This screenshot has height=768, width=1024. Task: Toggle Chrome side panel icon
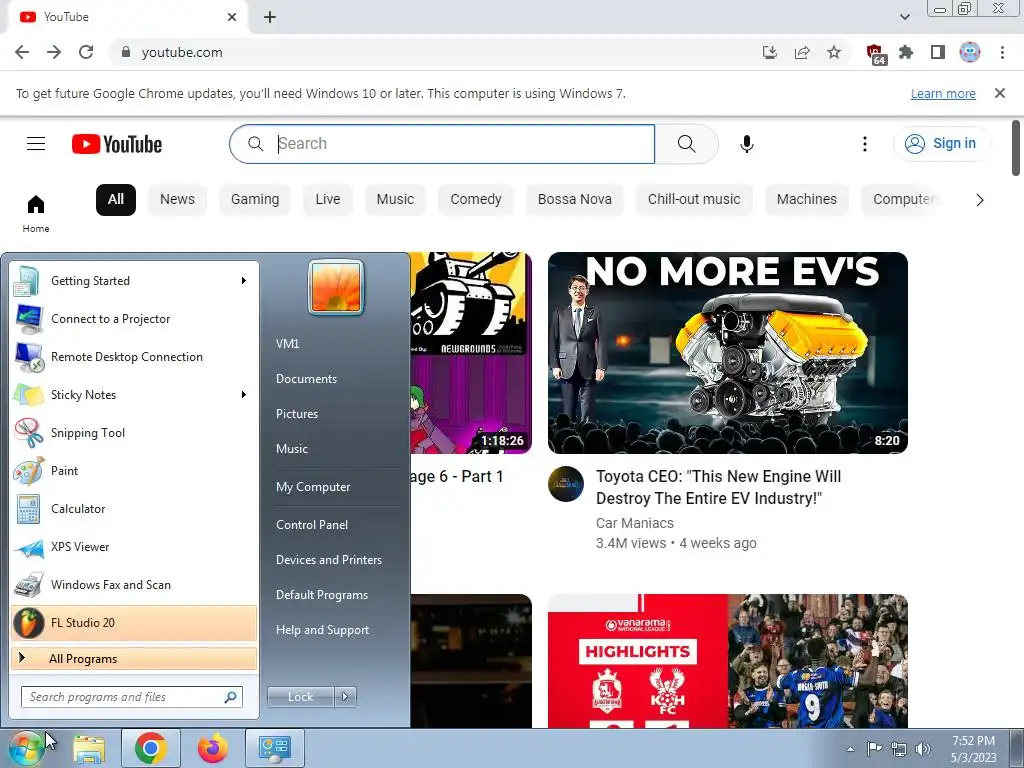[x=938, y=52]
